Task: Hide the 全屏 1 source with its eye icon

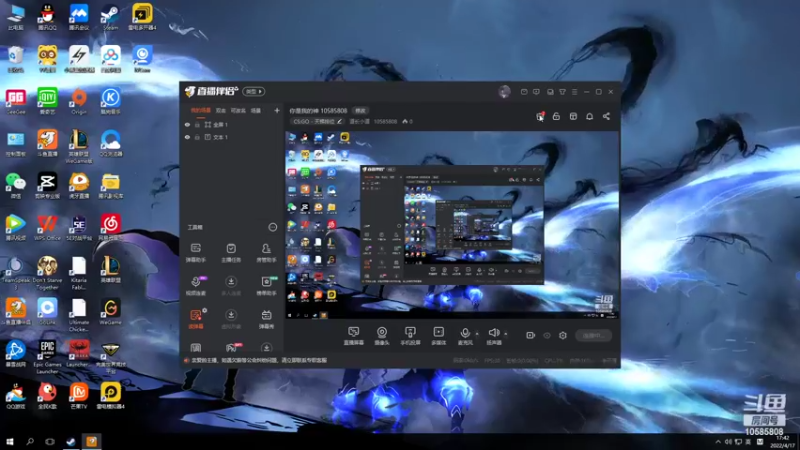Action: pyautogui.click(x=187, y=124)
